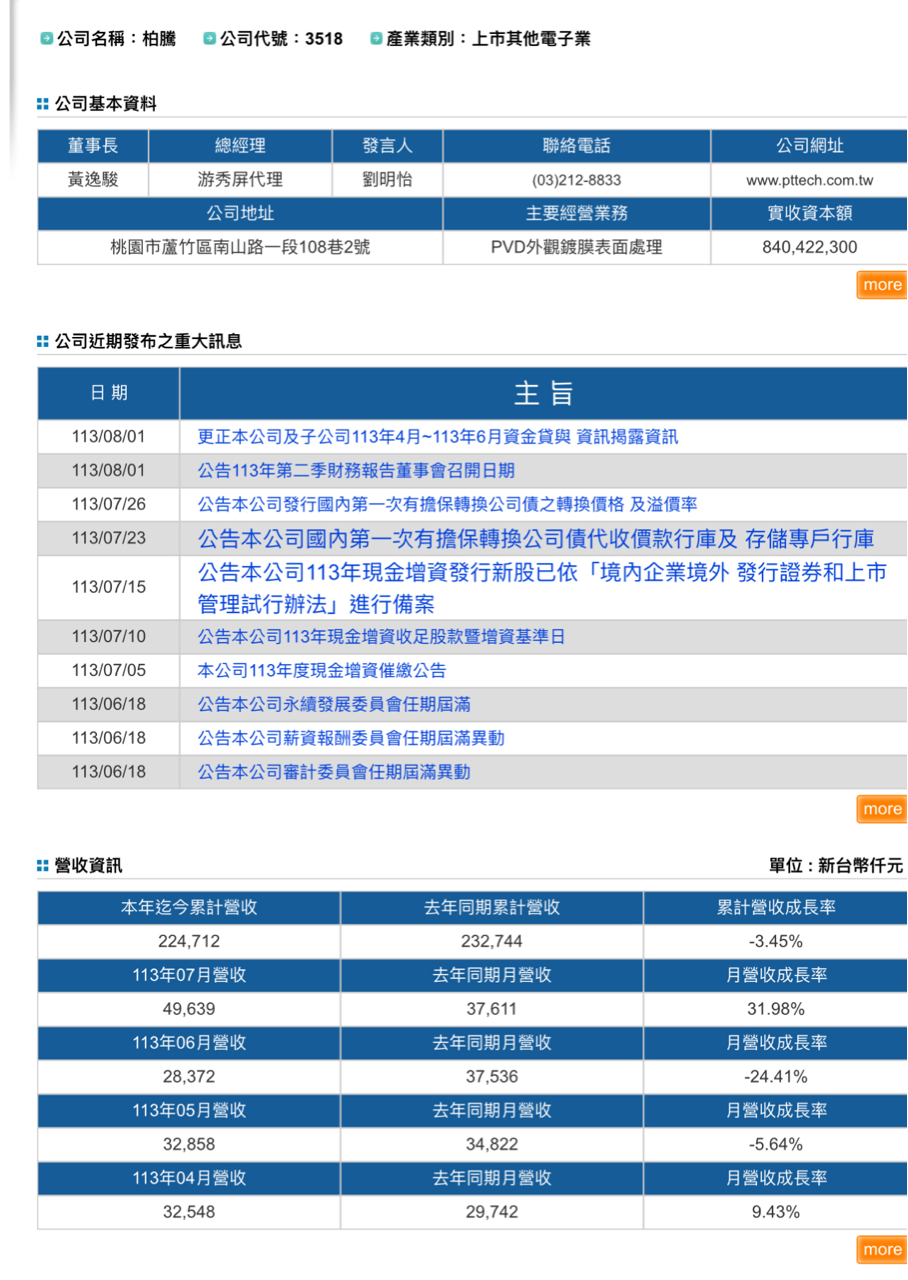908x1280 pixels.
Task: Click the arrow icon beside 產業類別
Action: [376, 39]
